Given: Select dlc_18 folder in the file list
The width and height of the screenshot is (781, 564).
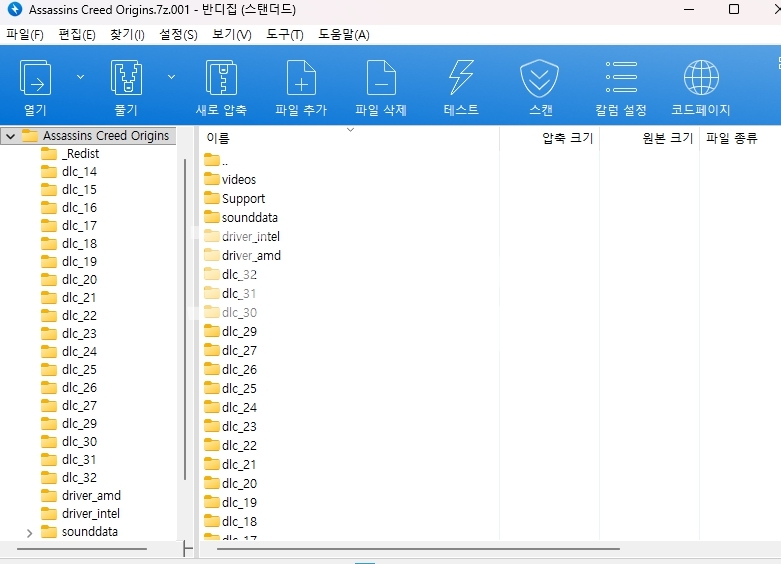Looking at the screenshot, I should tap(231, 521).
